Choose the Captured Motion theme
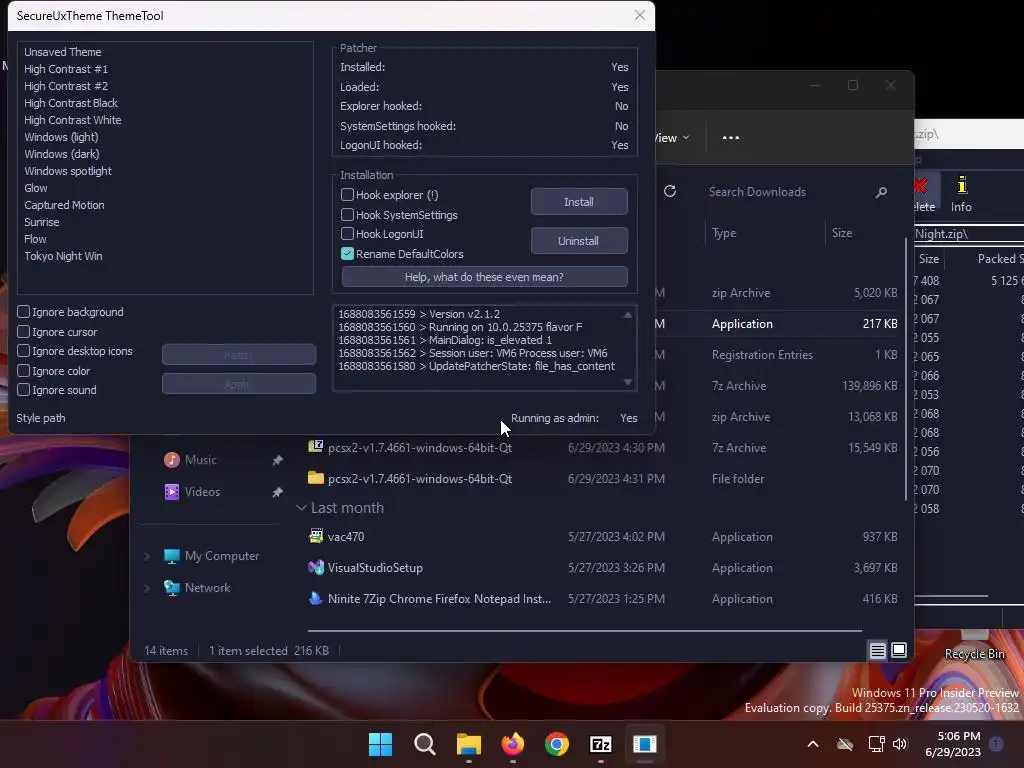The image size is (1024, 768). (x=64, y=204)
